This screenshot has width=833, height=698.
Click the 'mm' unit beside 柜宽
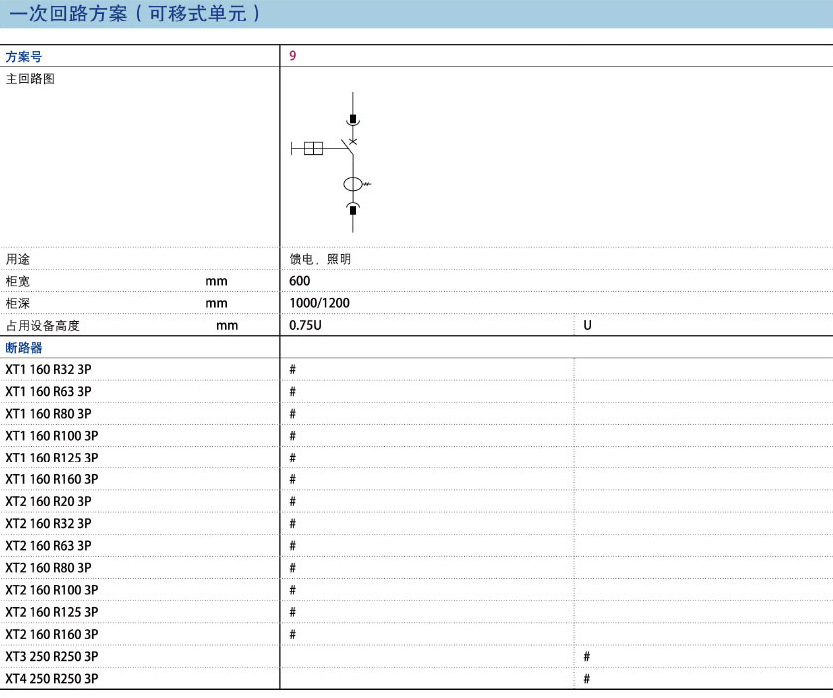(x=217, y=282)
